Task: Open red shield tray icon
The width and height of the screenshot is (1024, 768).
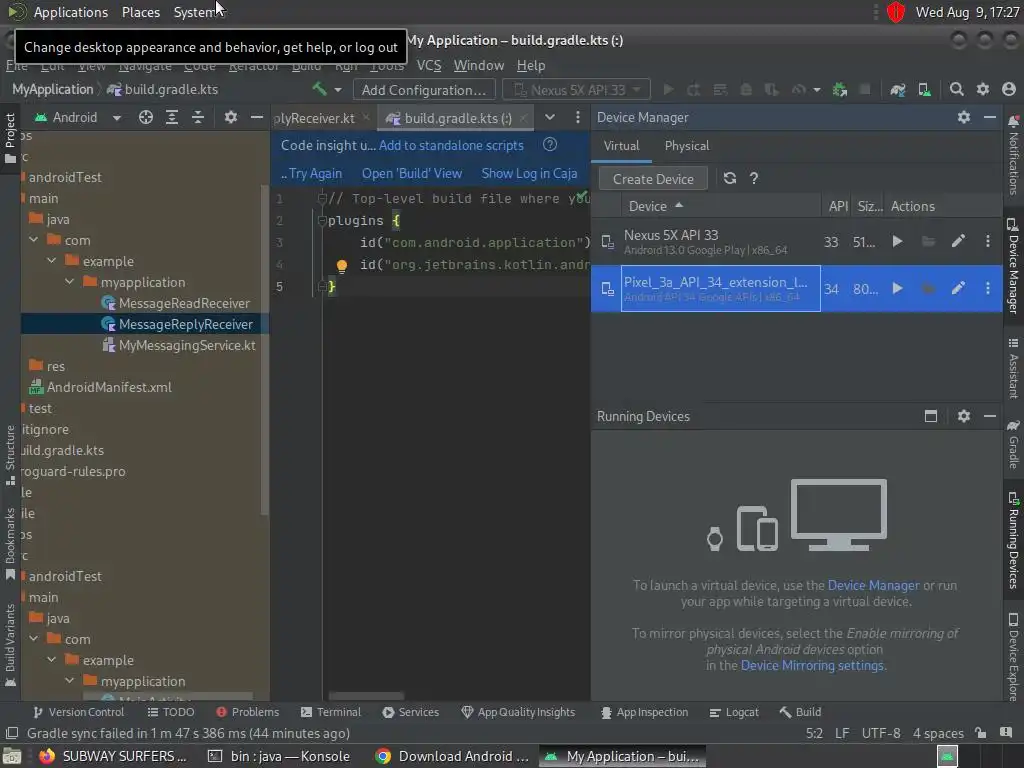Action: [x=895, y=12]
